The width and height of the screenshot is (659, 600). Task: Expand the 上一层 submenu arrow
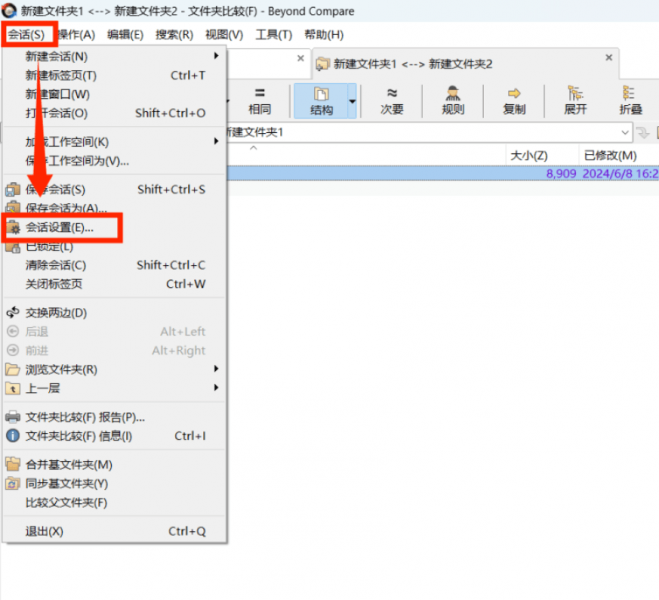216,387
